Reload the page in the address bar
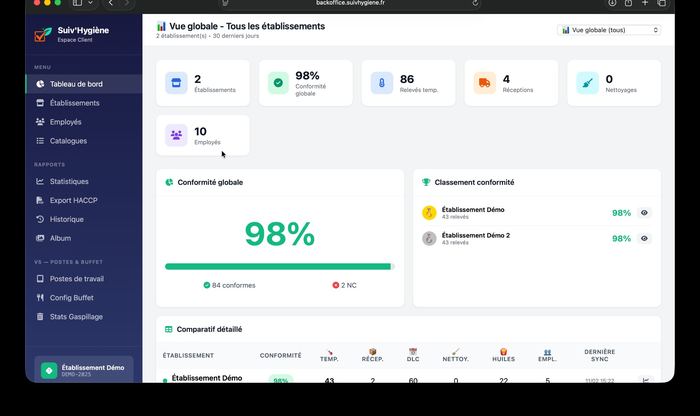700x416 pixels. click(475, 3)
